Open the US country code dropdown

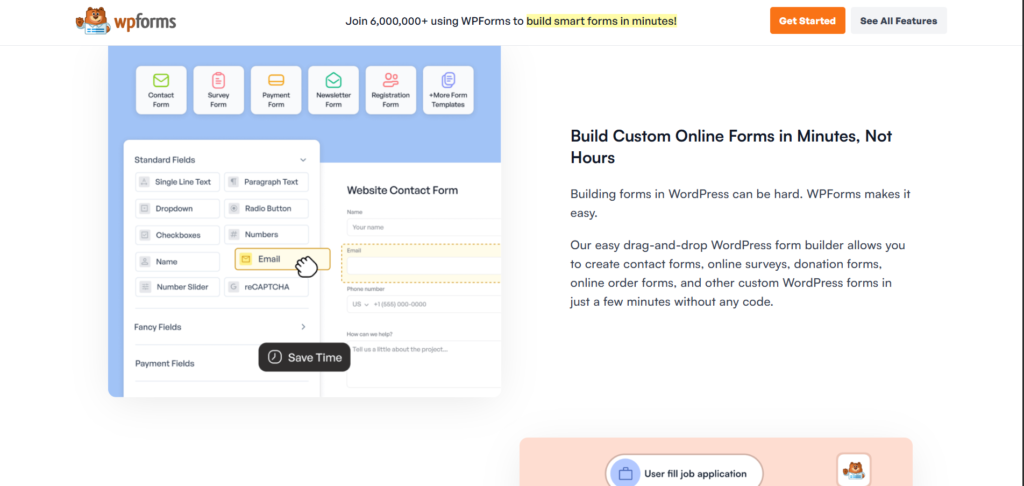point(360,304)
